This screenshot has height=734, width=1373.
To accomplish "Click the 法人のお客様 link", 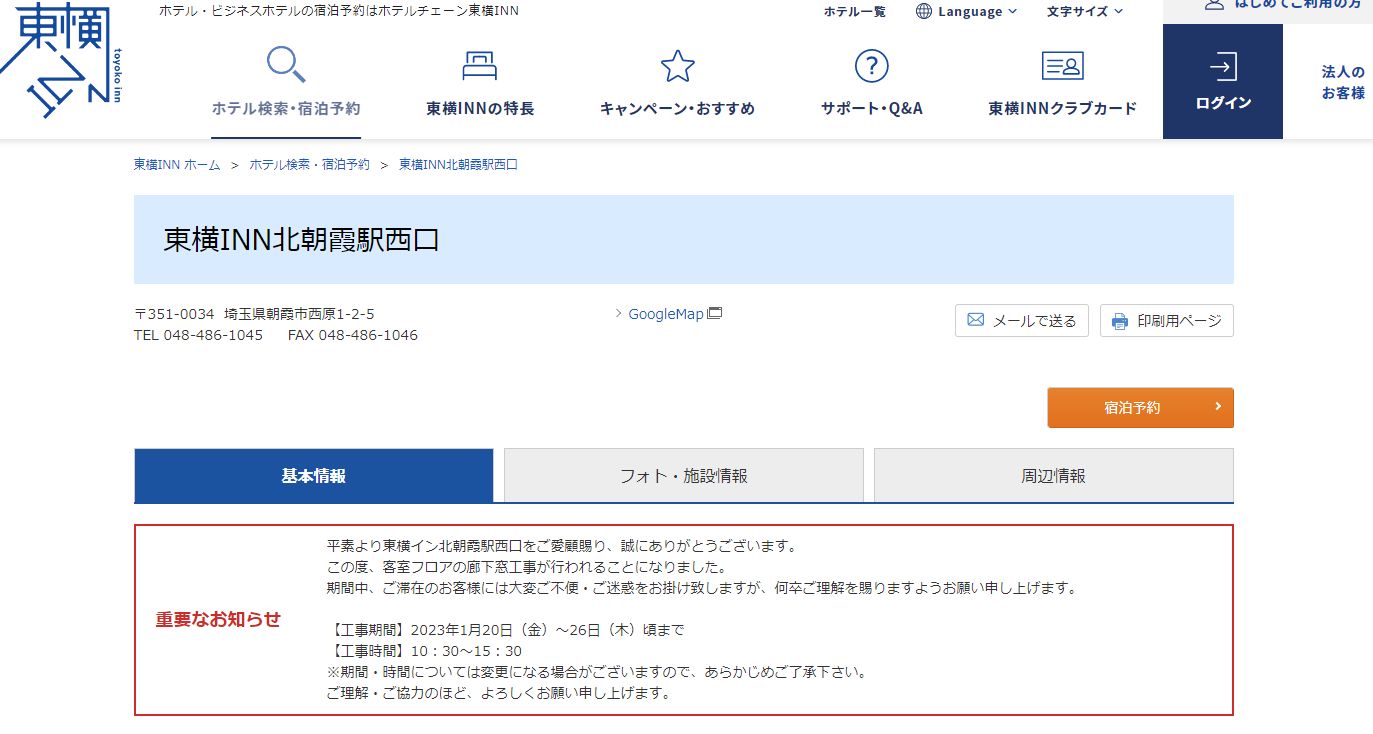I will coord(1343,82).
